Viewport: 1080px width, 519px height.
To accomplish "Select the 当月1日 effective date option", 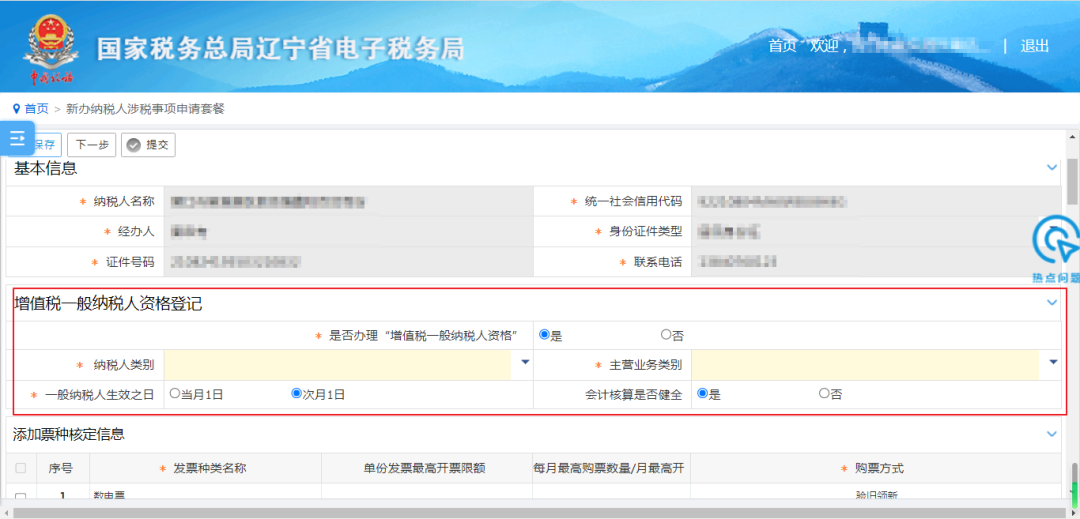I will pyautogui.click(x=174, y=394).
